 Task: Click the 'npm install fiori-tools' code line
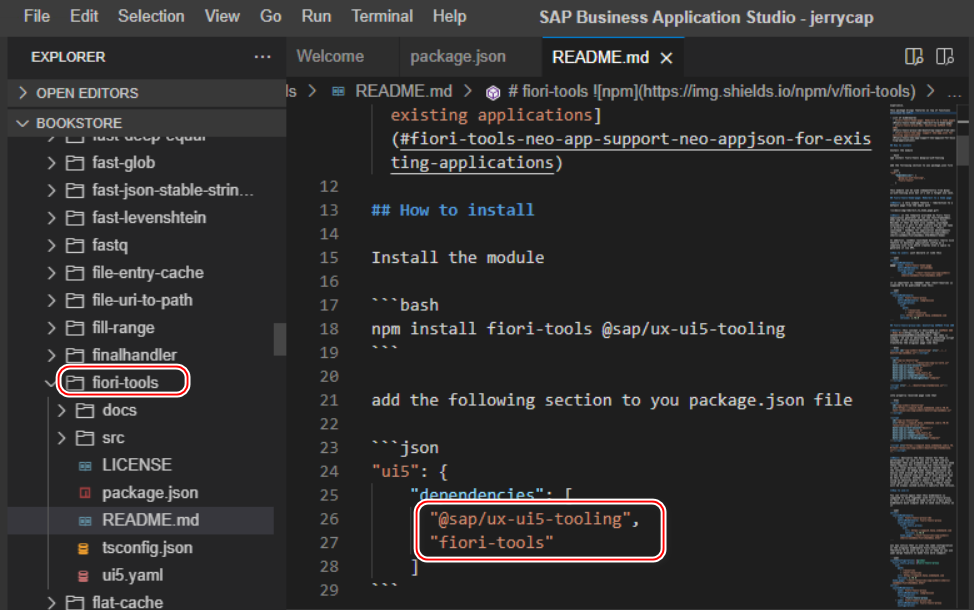578,329
